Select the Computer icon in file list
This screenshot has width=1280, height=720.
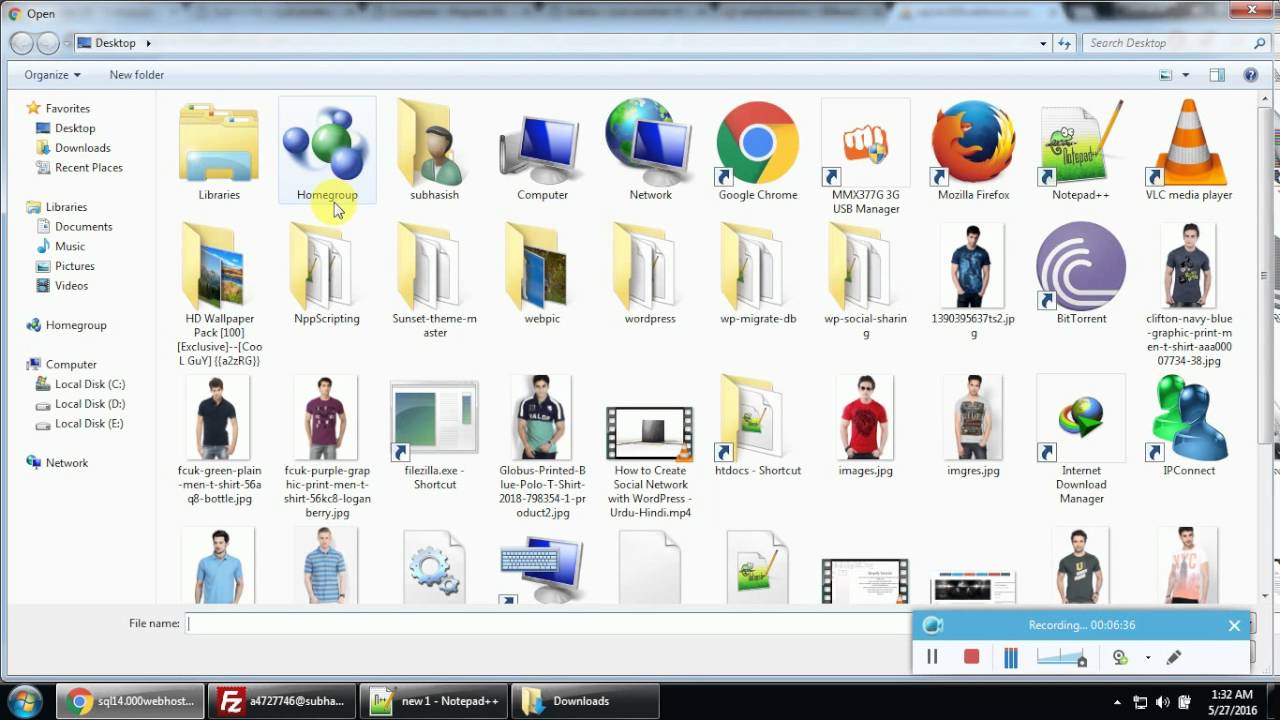[x=542, y=151]
